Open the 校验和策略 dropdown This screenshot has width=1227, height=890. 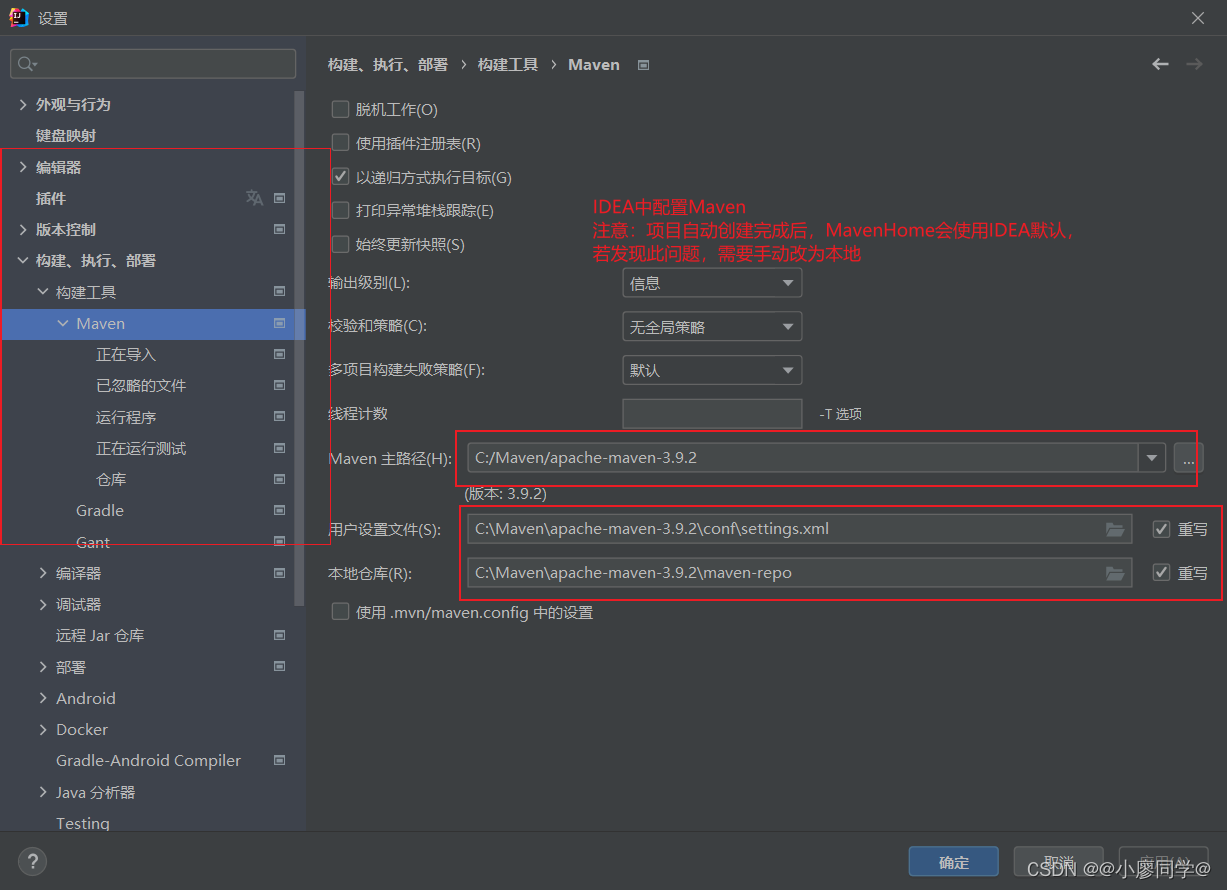point(712,326)
